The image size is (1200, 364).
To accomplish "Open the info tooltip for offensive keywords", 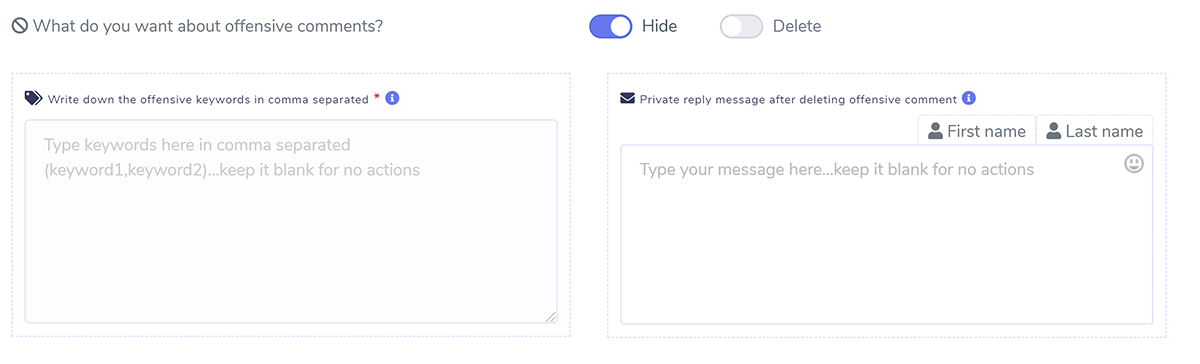I will pyautogui.click(x=392, y=98).
